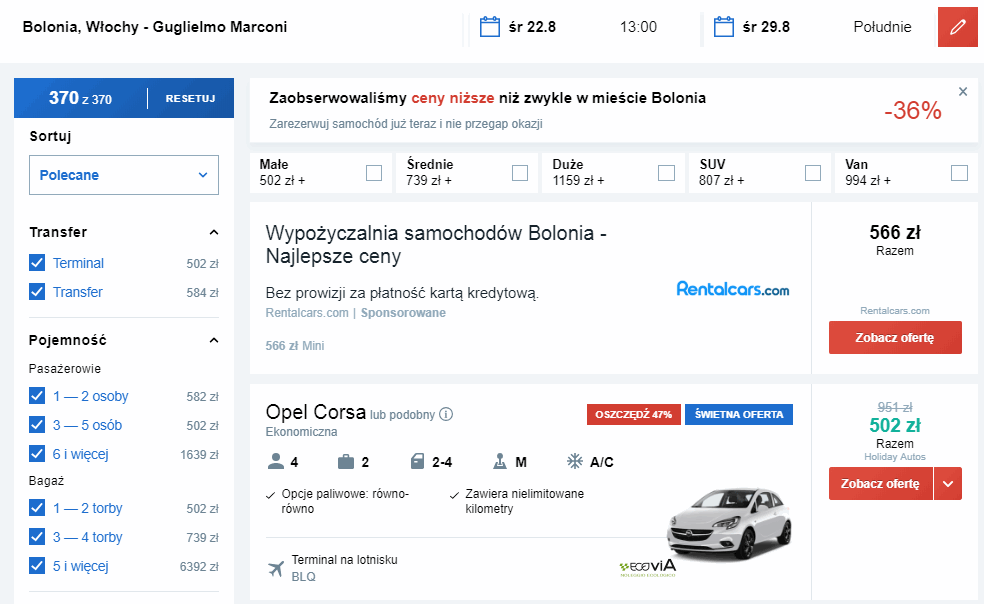984x604 pixels.
Task: Open the Opel Corsa offer dropdown arrow
Action: 948,483
